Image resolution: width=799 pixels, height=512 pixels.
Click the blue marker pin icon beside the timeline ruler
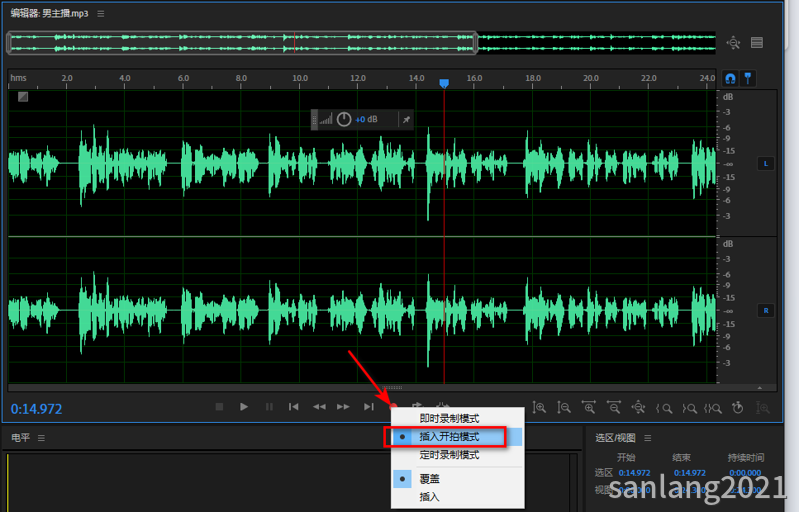tap(748, 78)
